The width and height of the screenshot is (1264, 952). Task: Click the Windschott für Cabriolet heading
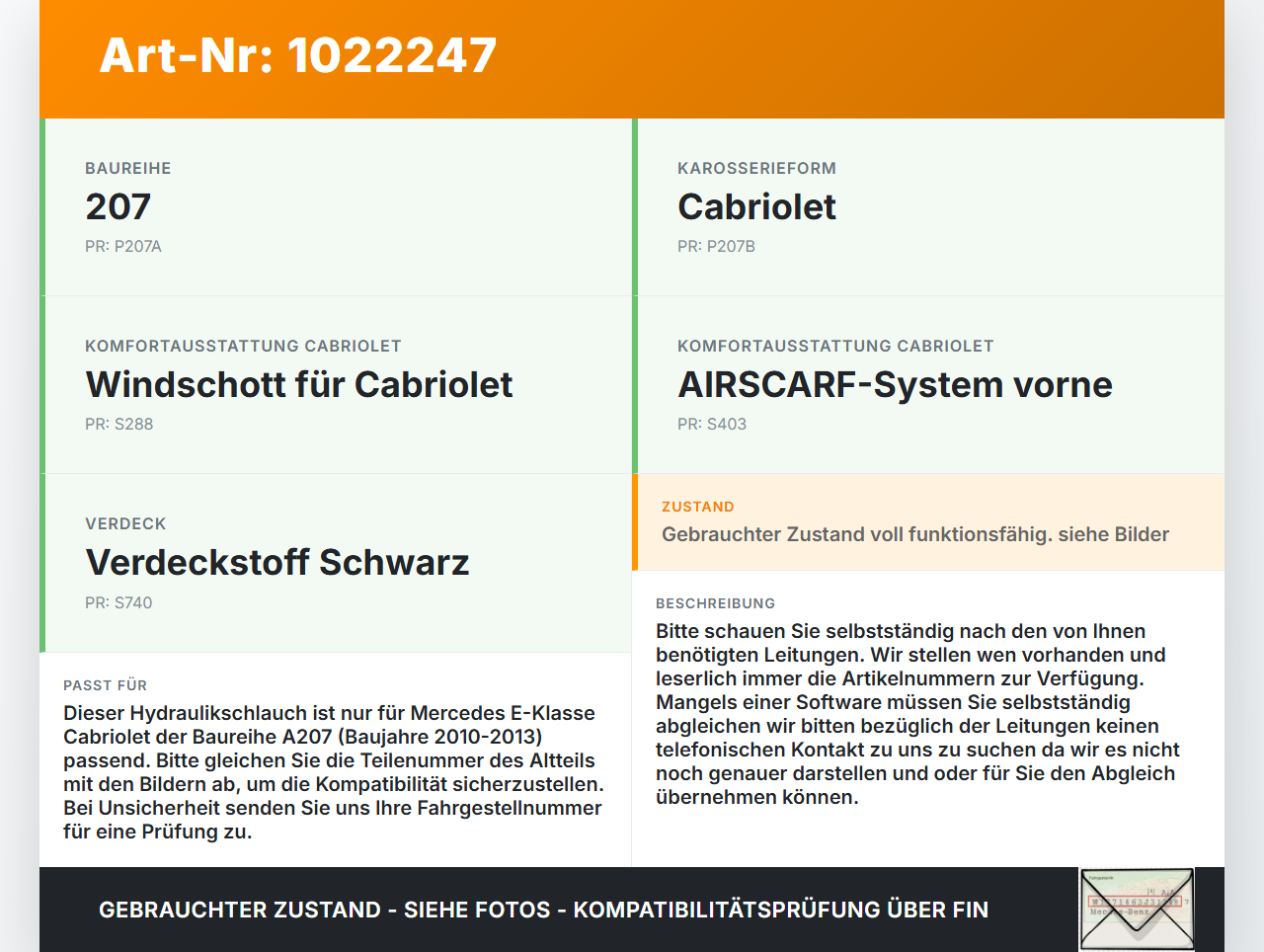pyautogui.click(x=299, y=384)
